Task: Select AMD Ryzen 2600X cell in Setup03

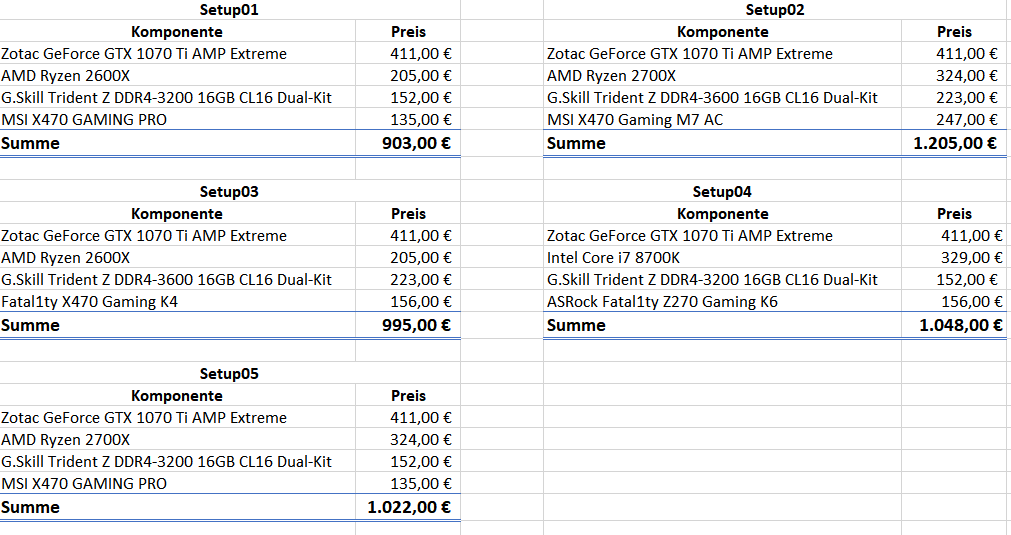Action: (x=177, y=257)
